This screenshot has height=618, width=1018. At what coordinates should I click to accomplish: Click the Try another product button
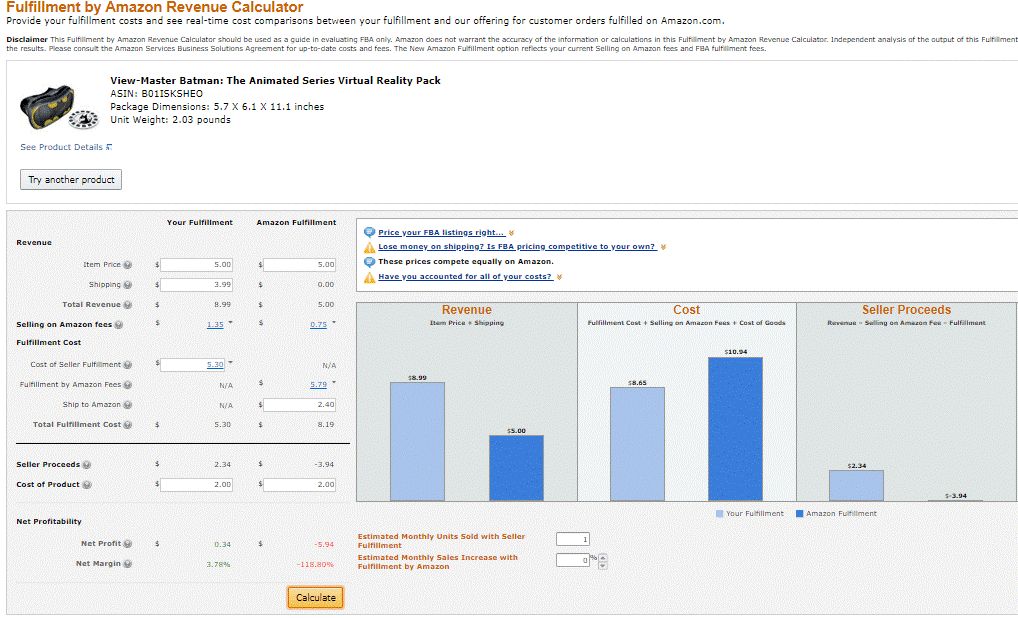[71, 180]
